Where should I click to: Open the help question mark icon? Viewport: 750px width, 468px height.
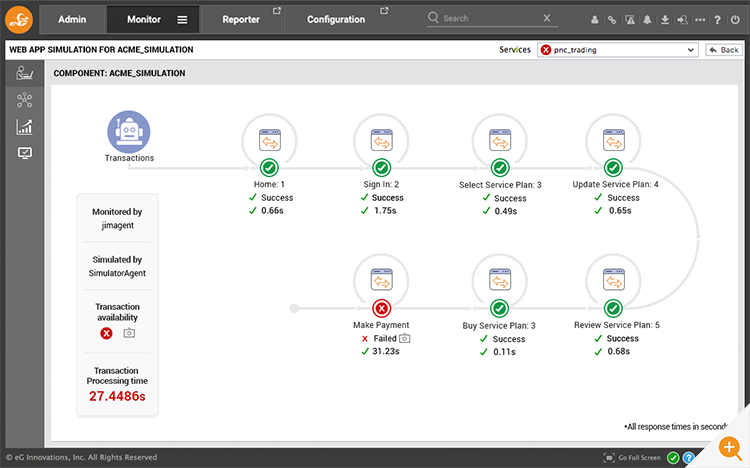[717, 20]
